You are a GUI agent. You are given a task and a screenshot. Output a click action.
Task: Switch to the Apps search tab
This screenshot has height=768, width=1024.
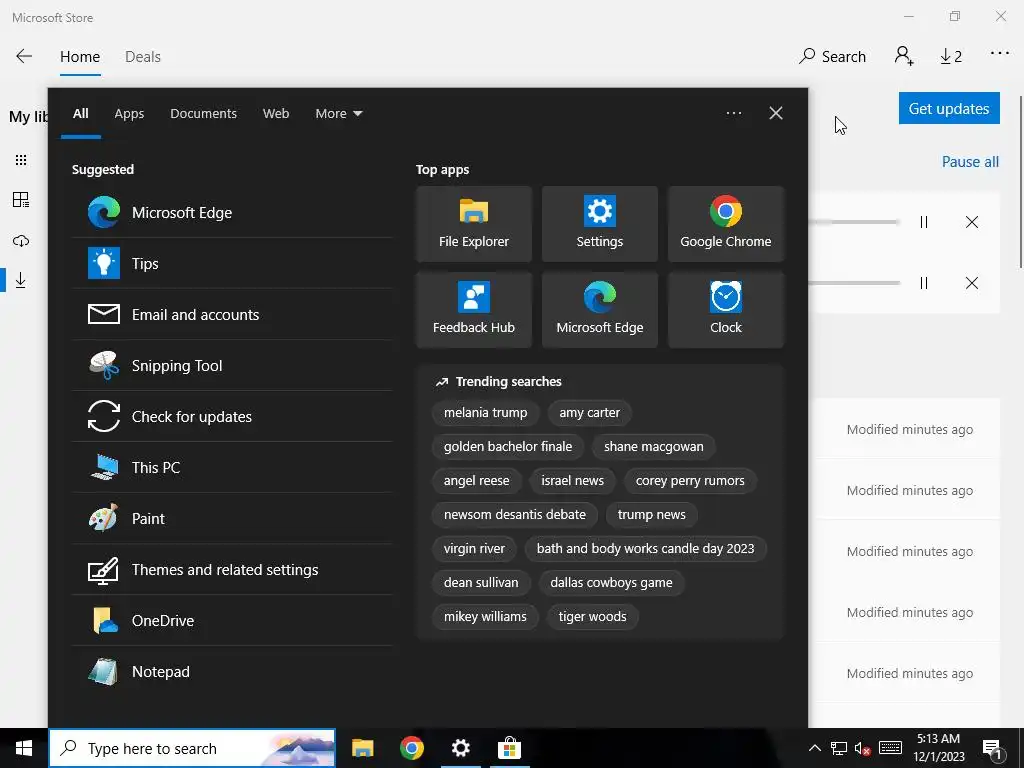(129, 114)
